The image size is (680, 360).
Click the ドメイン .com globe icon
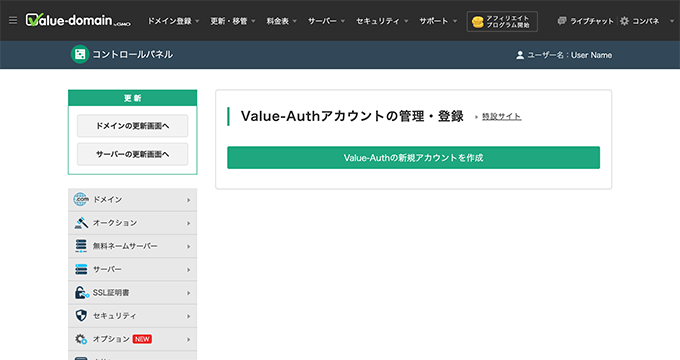(81, 200)
